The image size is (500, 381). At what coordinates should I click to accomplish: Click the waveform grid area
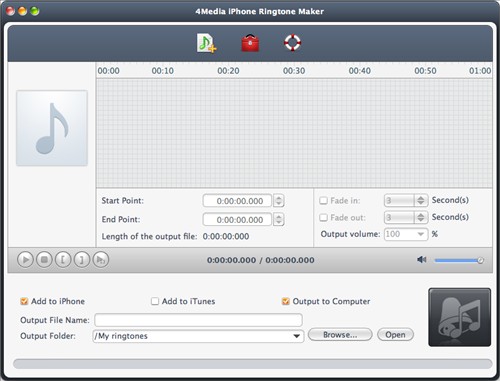[x=294, y=133]
